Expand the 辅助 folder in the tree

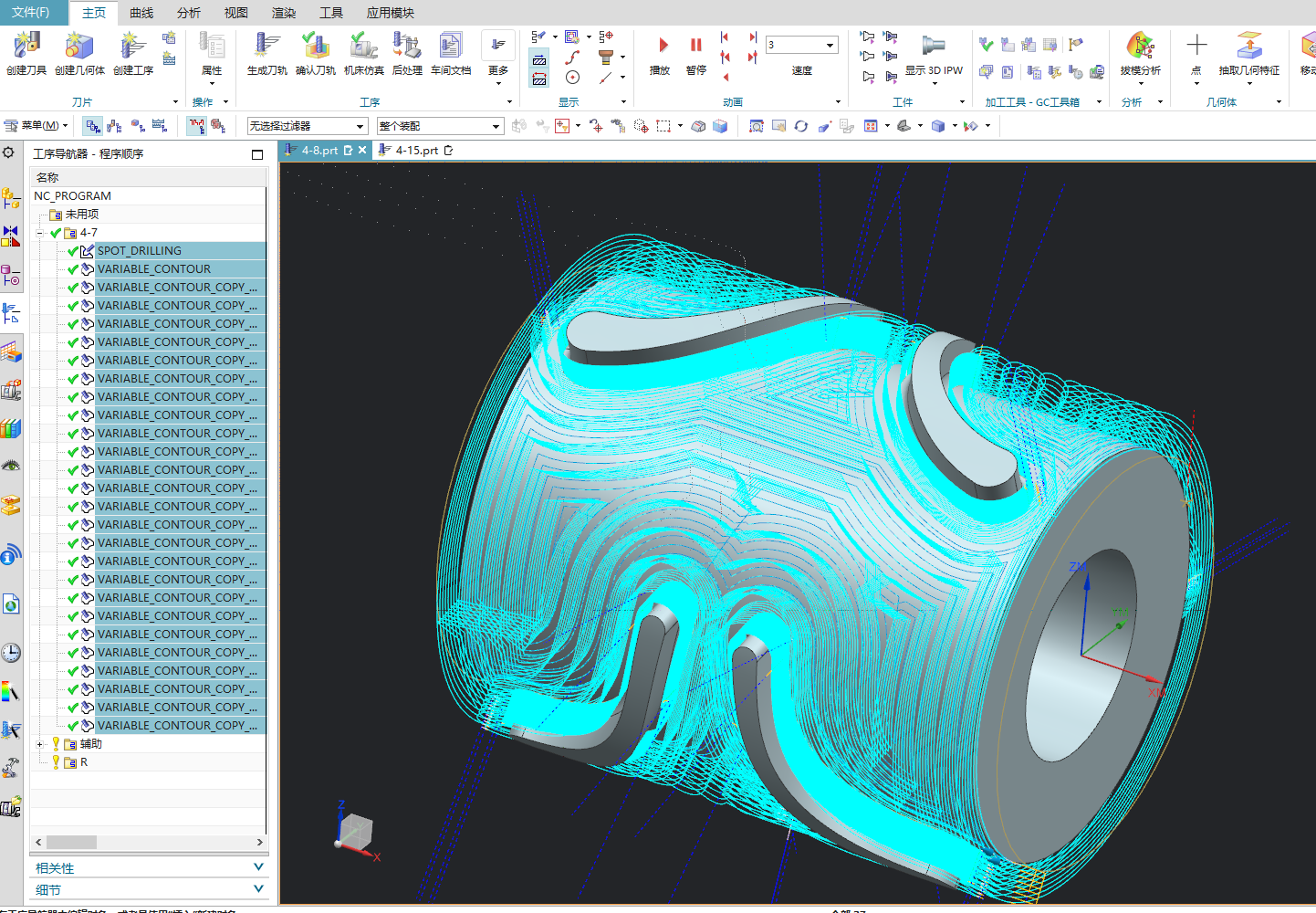point(40,744)
